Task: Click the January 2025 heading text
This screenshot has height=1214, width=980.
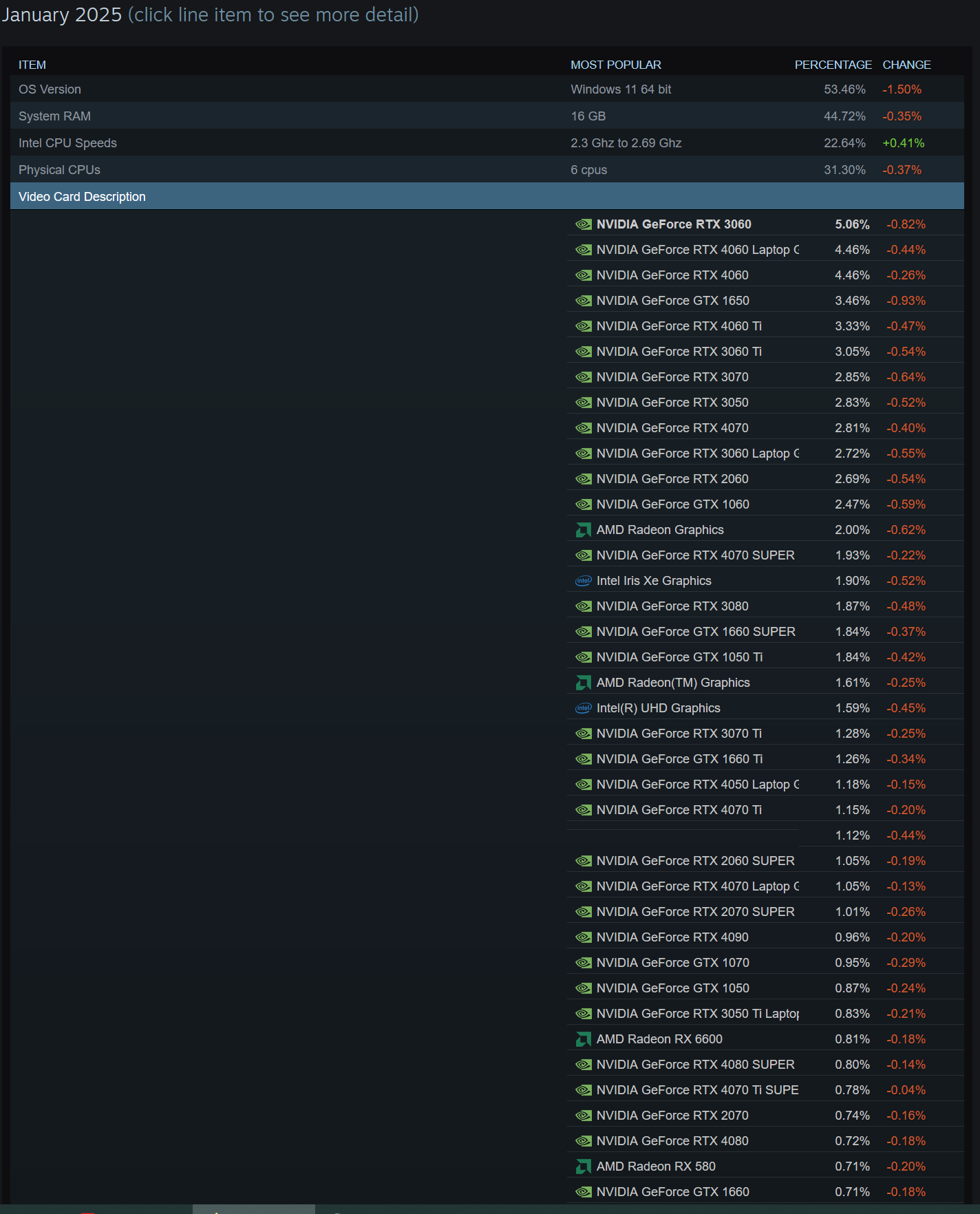Action: (x=61, y=14)
